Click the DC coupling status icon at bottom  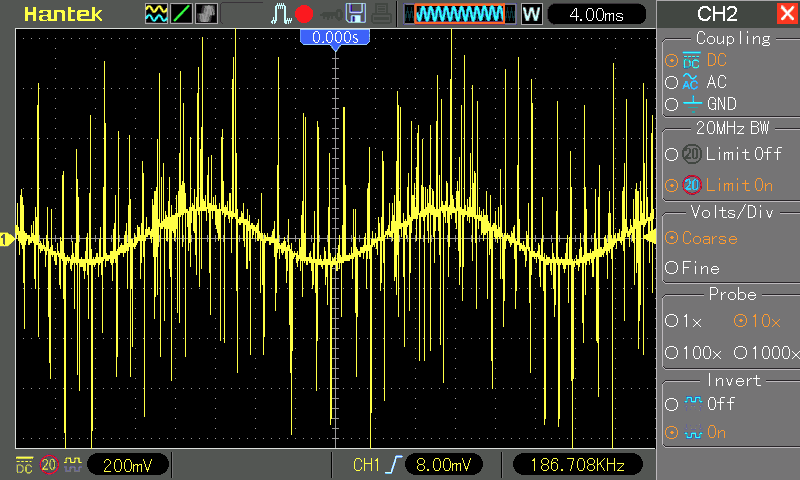tap(24, 465)
